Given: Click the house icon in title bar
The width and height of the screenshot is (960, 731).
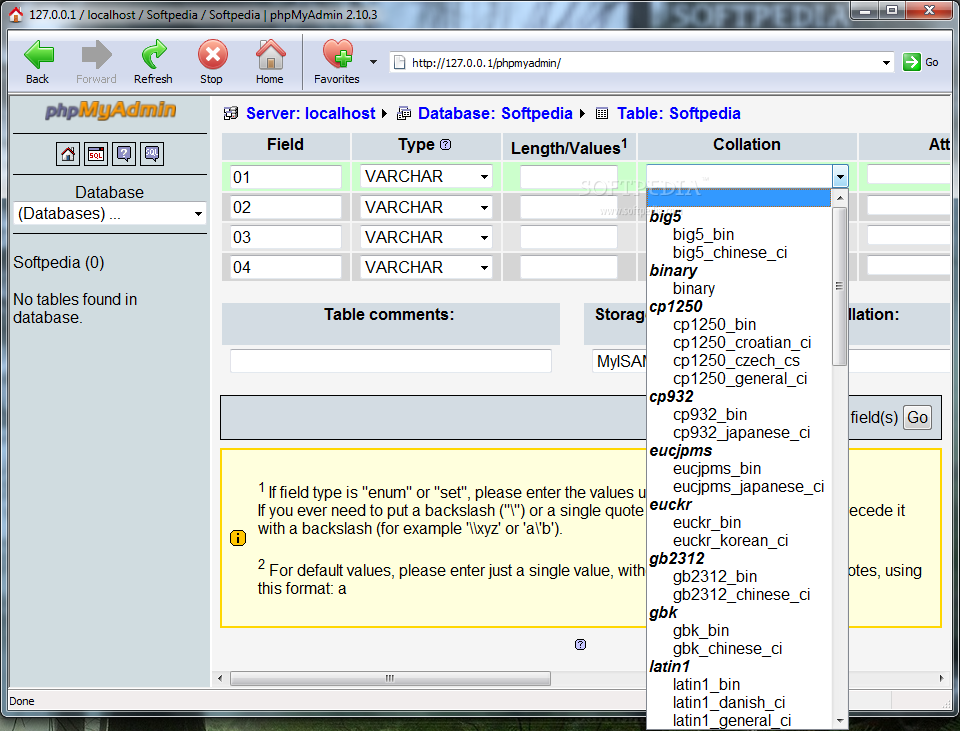Looking at the screenshot, I should pyautogui.click(x=16, y=14).
